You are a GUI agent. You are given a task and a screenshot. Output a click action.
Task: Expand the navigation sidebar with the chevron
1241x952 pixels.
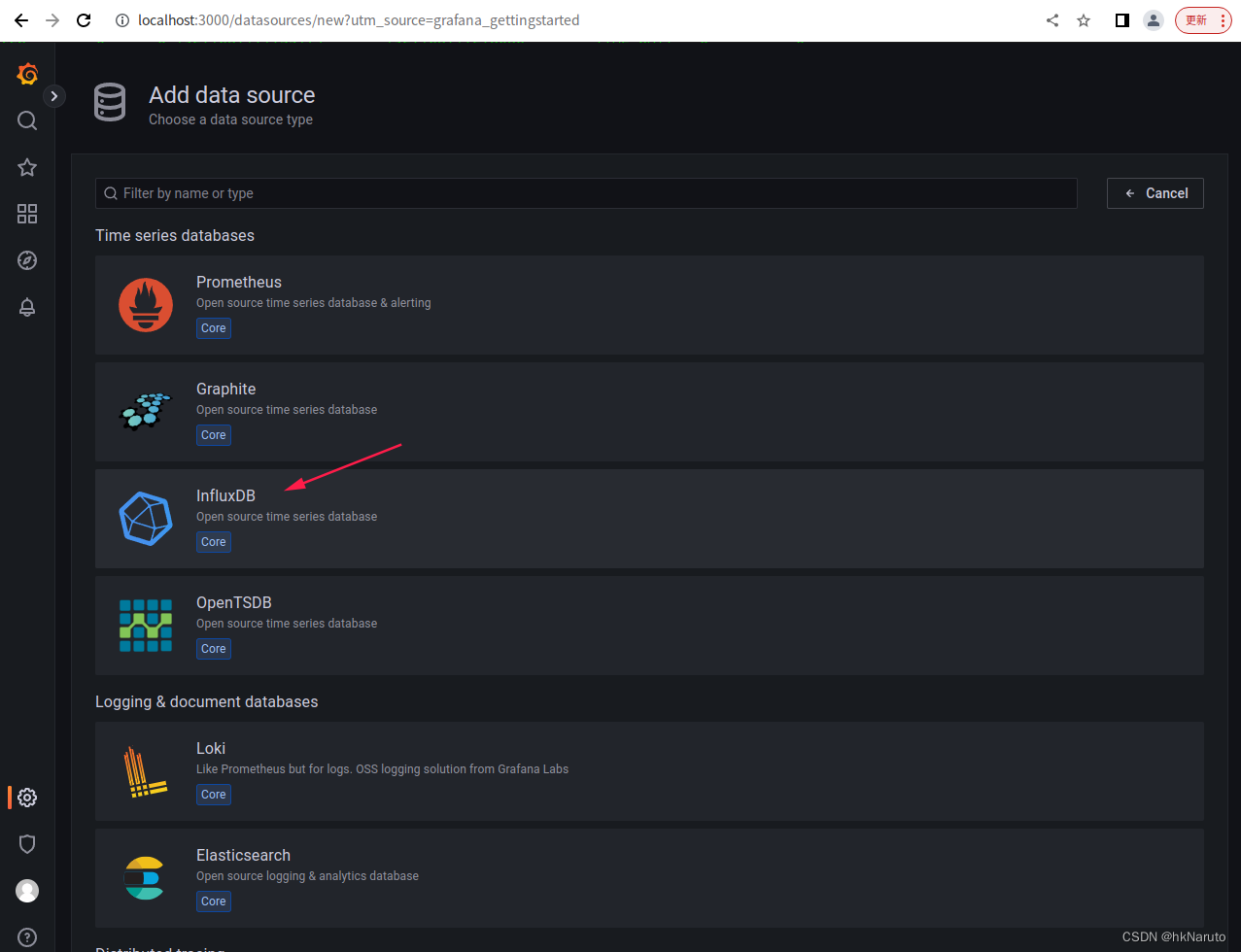point(53,96)
